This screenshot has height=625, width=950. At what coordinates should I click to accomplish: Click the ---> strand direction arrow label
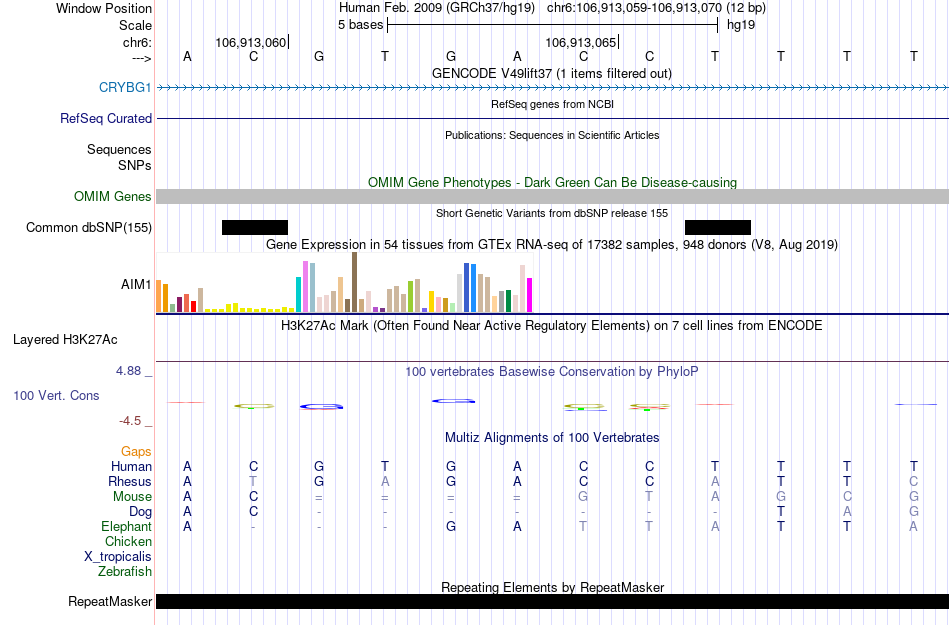[x=141, y=58]
